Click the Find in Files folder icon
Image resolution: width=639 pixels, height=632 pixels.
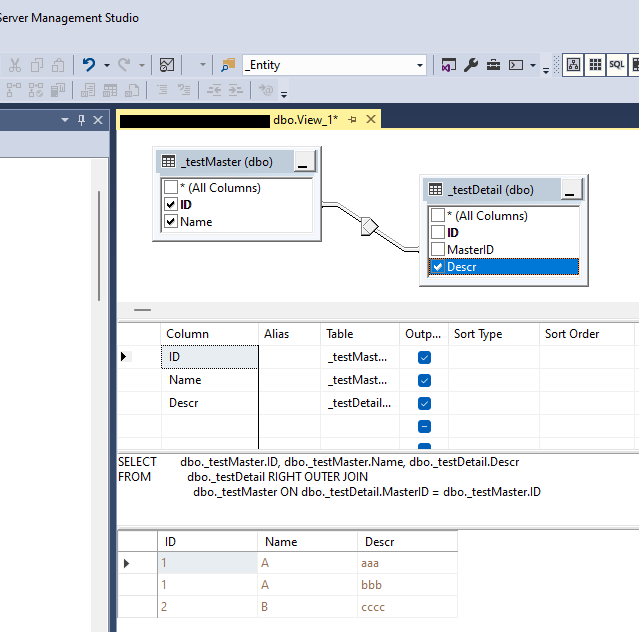(x=228, y=65)
